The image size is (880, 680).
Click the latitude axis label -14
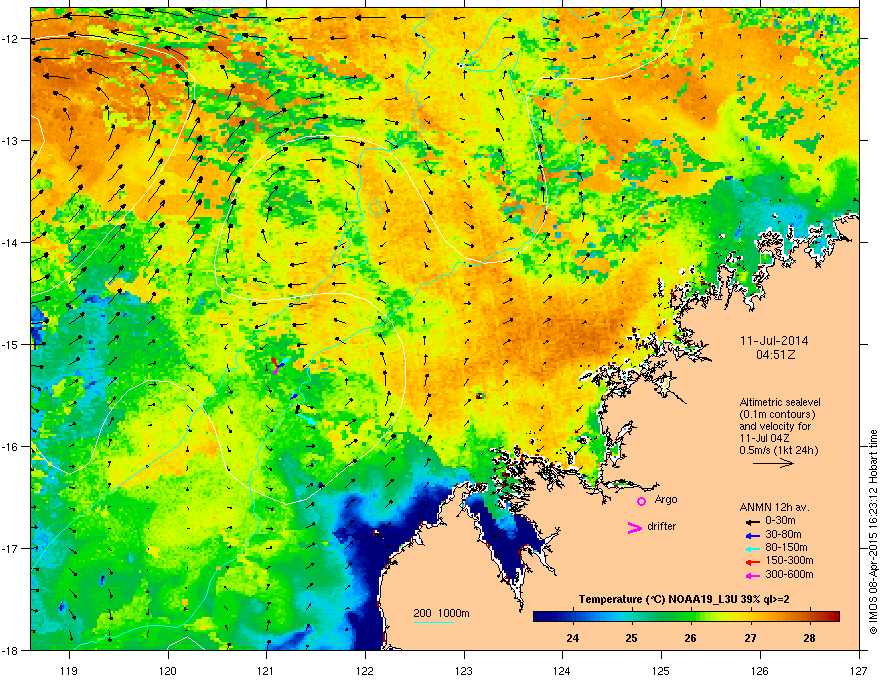tap(10, 242)
